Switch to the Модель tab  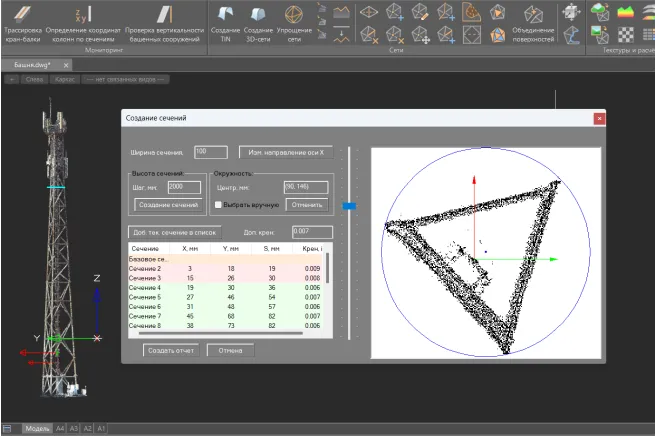click(37, 428)
